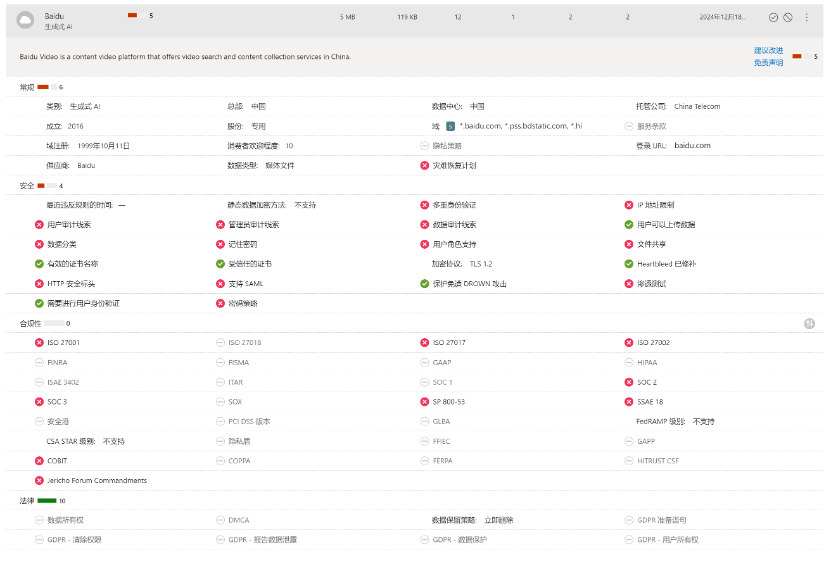Viewport: 832px width, 564px height.
Task: Click the red X icon for ISO 27002
Action: [x=629, y=343]
